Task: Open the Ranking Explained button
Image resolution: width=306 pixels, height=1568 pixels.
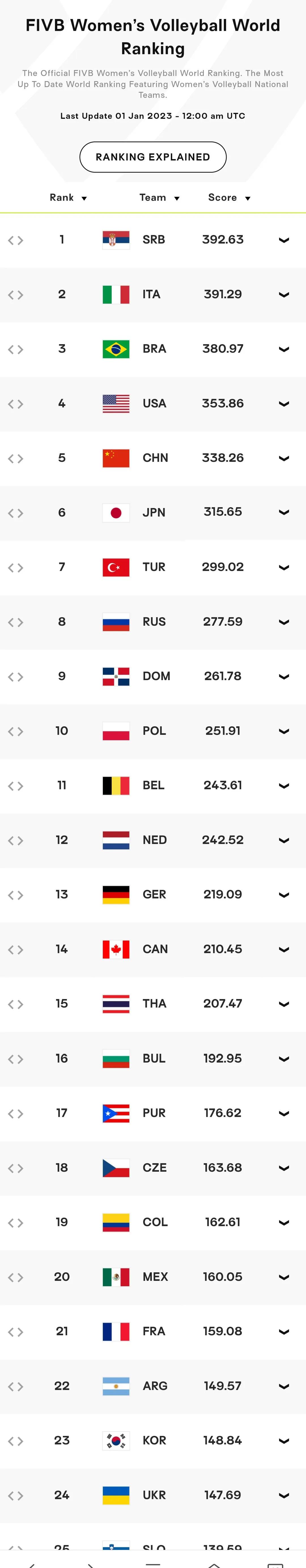Action: pos(153,157)
